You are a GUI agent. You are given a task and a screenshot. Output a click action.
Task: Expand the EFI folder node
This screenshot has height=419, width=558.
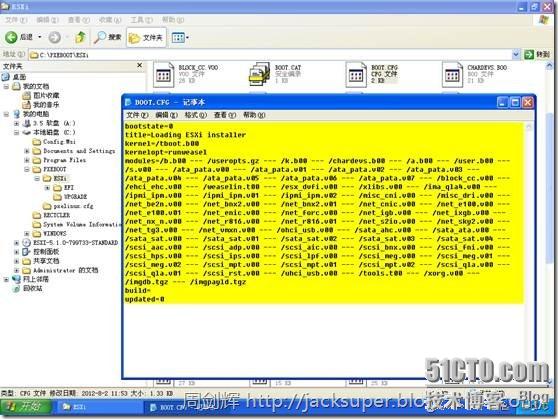[47, 188]
